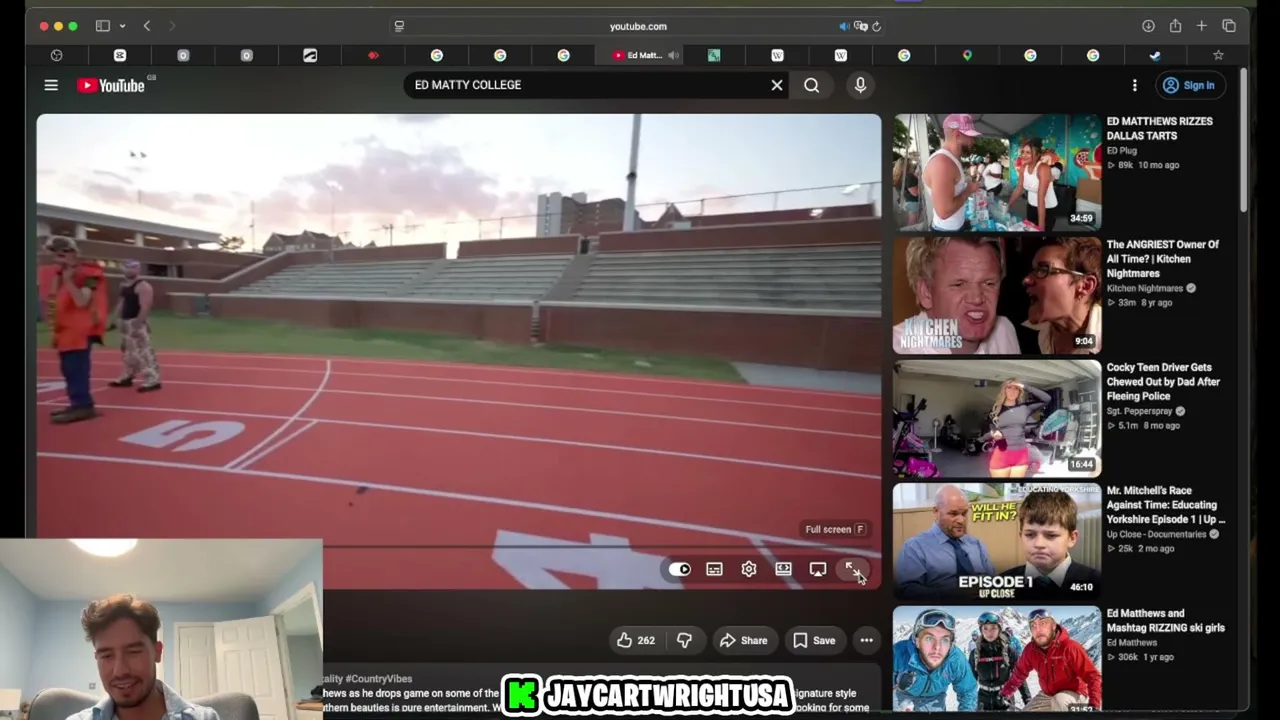
Task: Open ED MATTHEWS RIZZES DALLAS TARTS thumbnail
Action: tap(997, 172)
